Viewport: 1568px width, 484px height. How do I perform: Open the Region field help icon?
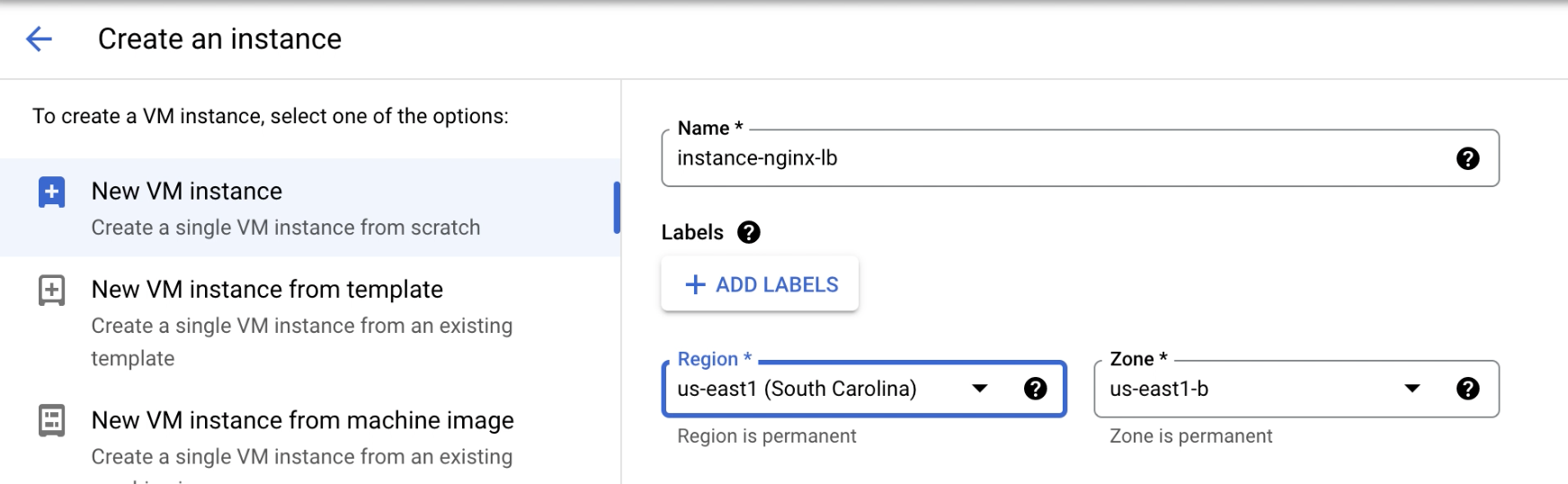click(1035, 389)
